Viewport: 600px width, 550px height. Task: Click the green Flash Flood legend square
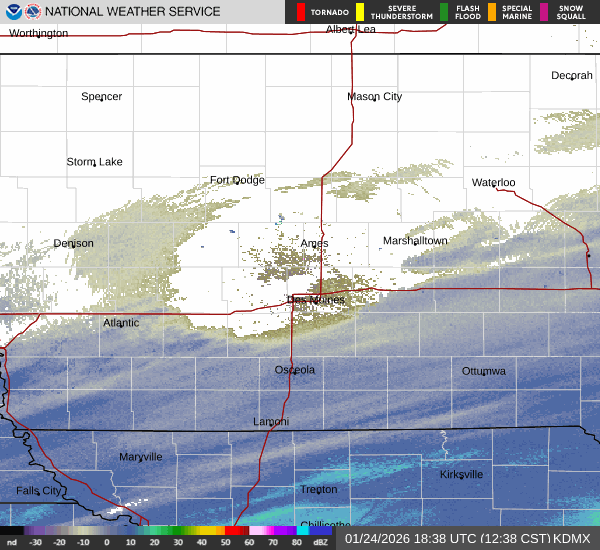click(444, 12)
